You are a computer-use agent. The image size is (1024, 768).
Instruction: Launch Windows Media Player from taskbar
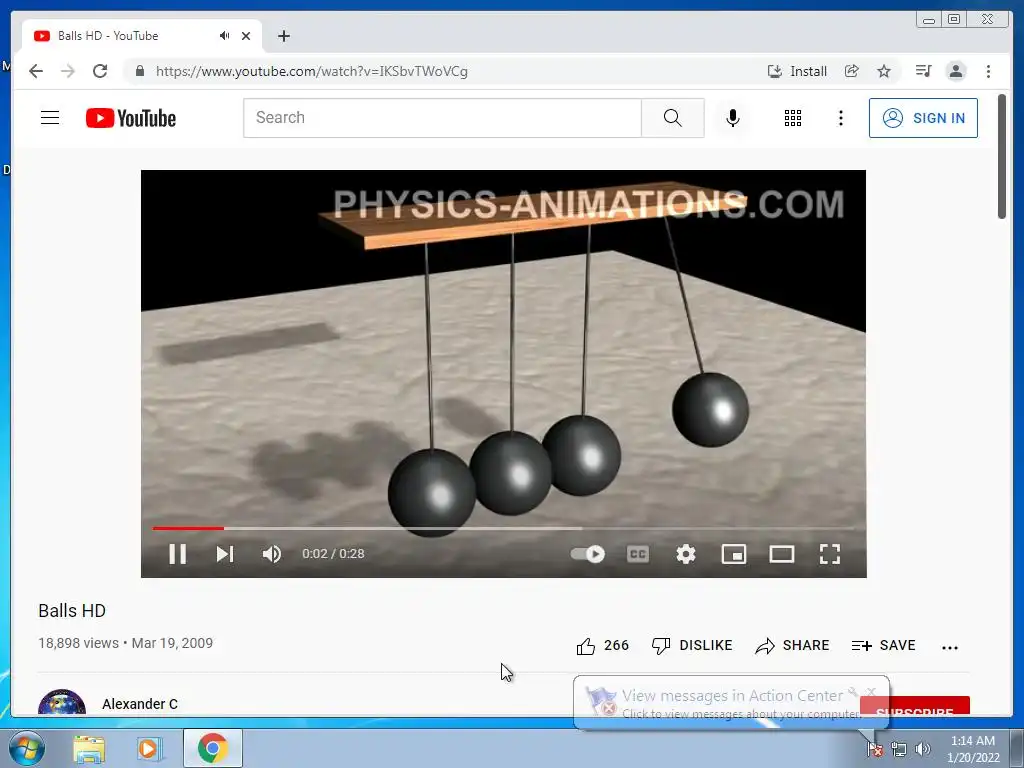pos(149,749)
